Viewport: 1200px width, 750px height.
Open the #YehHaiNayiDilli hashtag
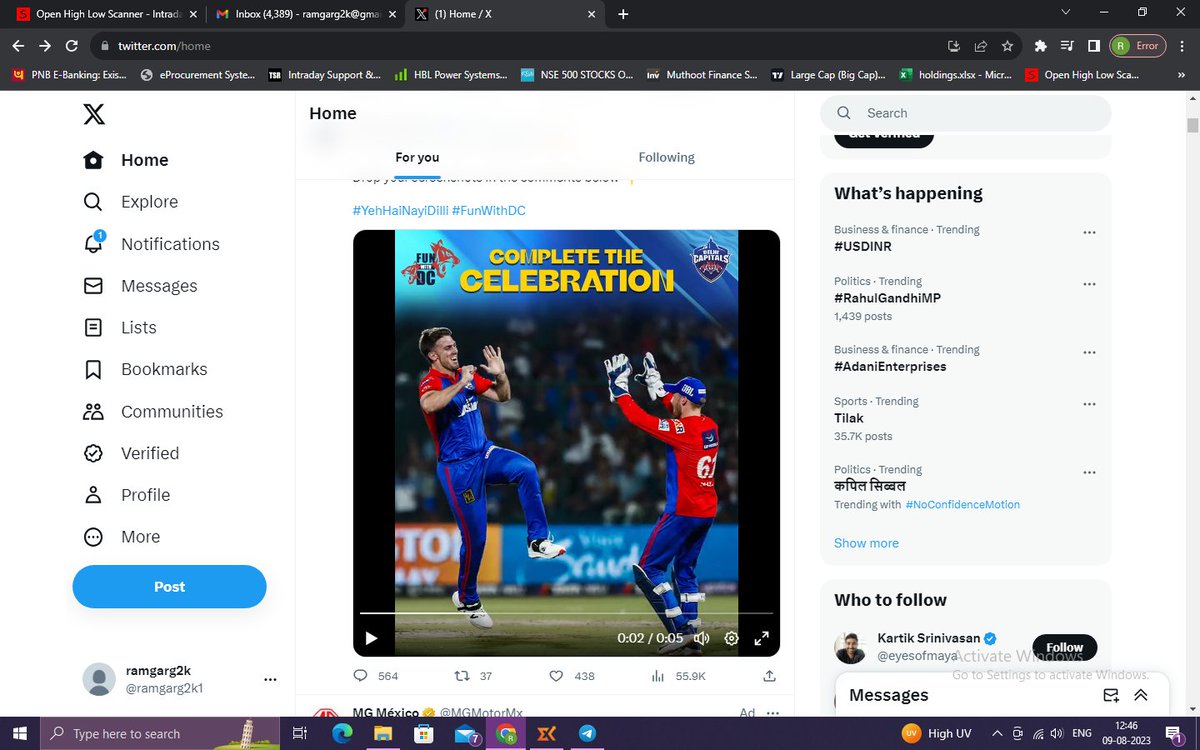(x=400, y=210)
